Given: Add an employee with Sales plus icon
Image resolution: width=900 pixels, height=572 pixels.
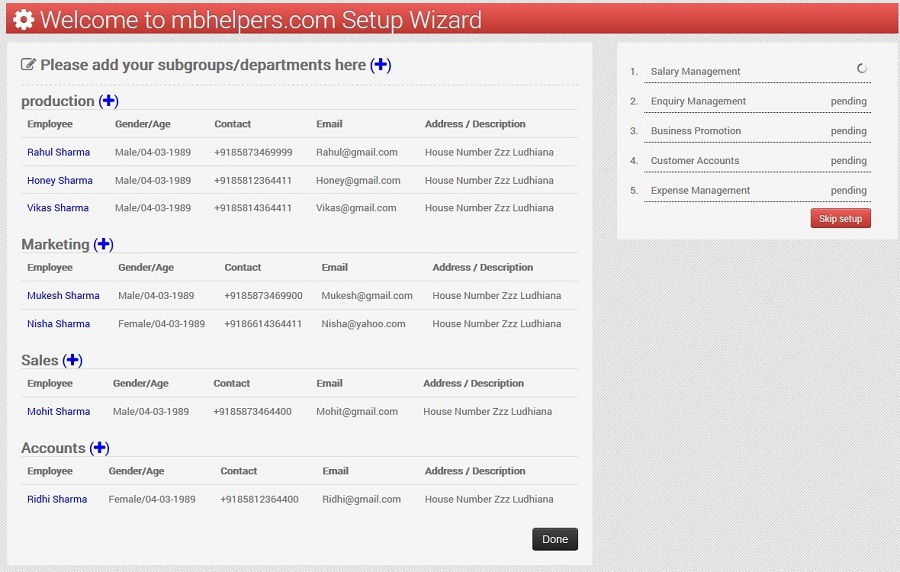Looking at the screenshot, I should (72, 360).
